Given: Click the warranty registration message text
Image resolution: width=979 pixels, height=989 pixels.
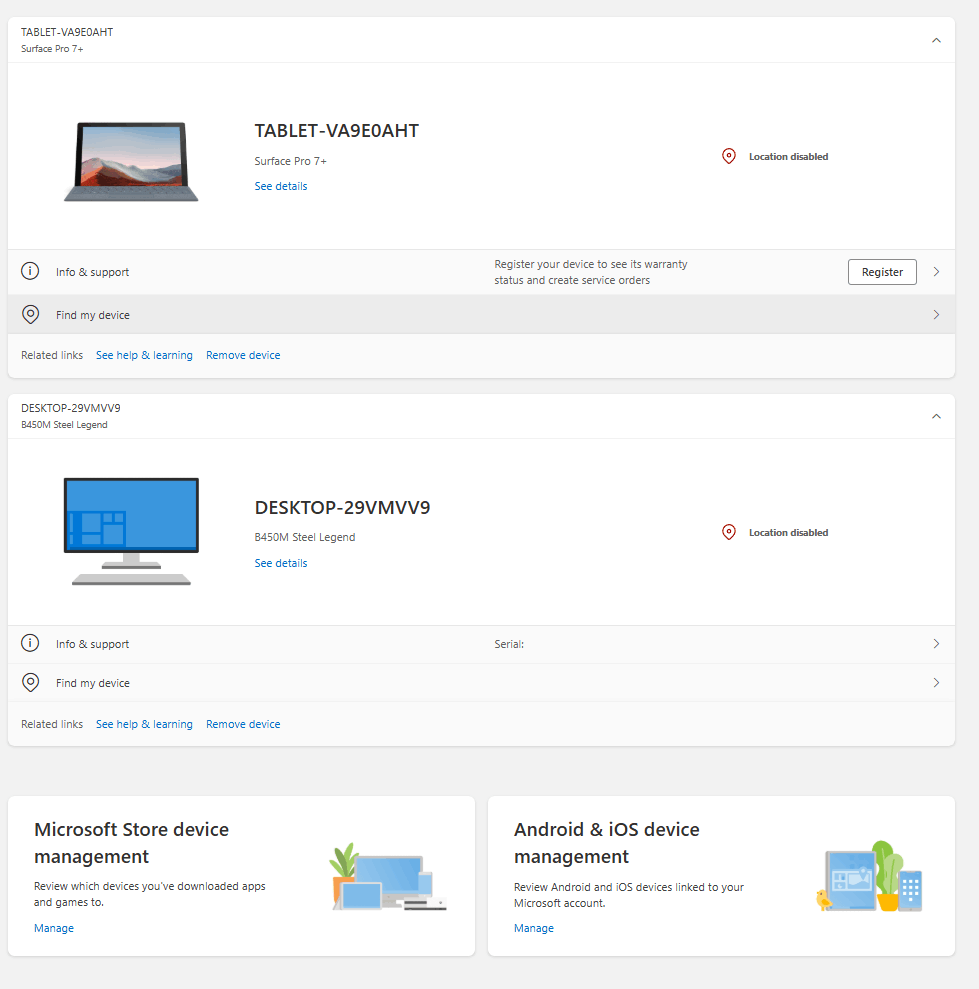Looking at the screenshot, I should 590,272.
